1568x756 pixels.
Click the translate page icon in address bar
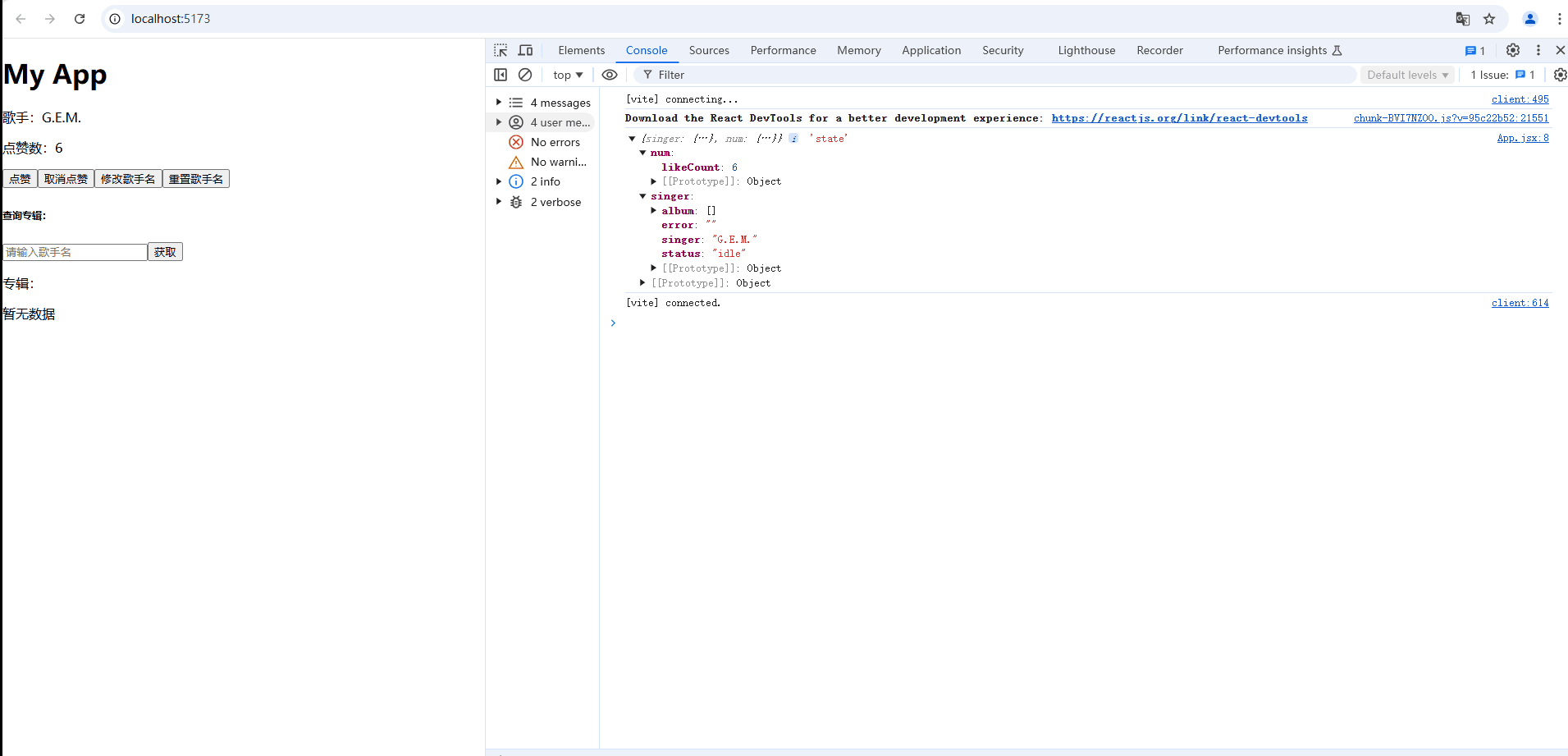coord(1463,19)
